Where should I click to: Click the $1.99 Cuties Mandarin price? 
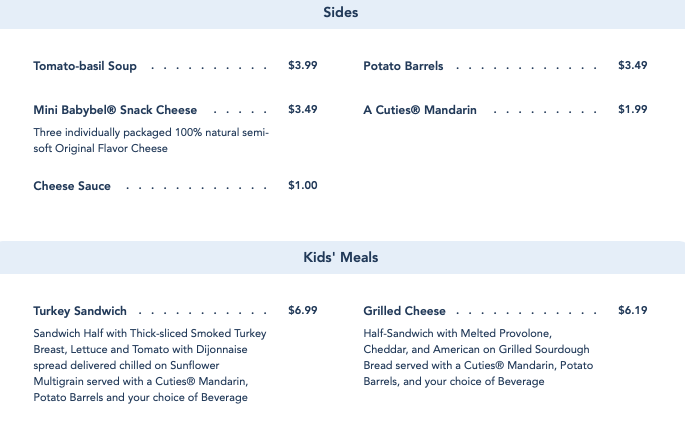coord(632,109)
